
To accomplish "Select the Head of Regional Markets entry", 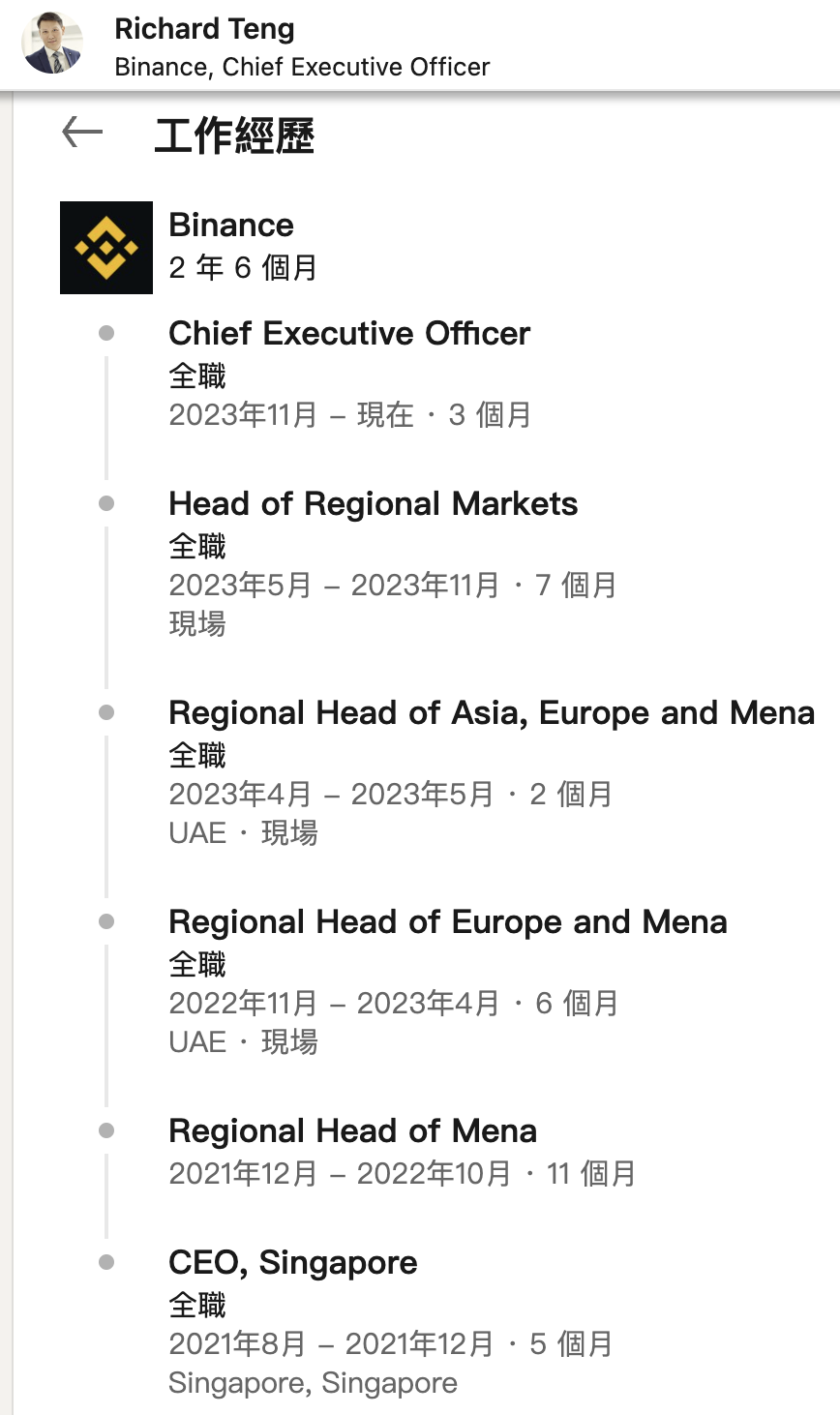I will [x=373, y=503].
